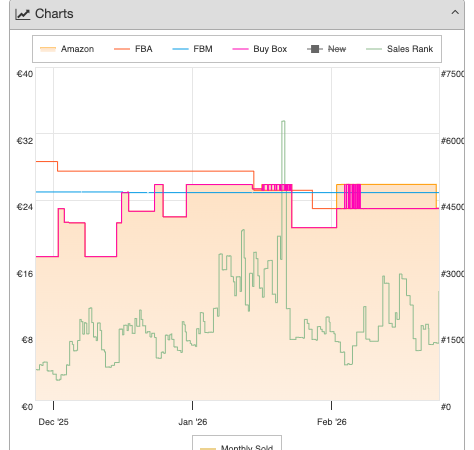Click the FBA orange-red legend line
The image size is (474, 450).
(x=122, y=49)
